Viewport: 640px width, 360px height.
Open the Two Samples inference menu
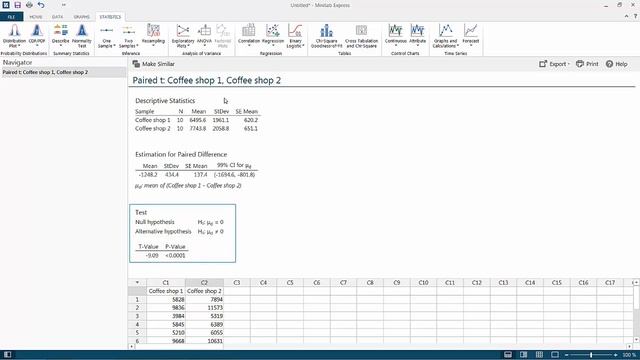pos(129,36)
